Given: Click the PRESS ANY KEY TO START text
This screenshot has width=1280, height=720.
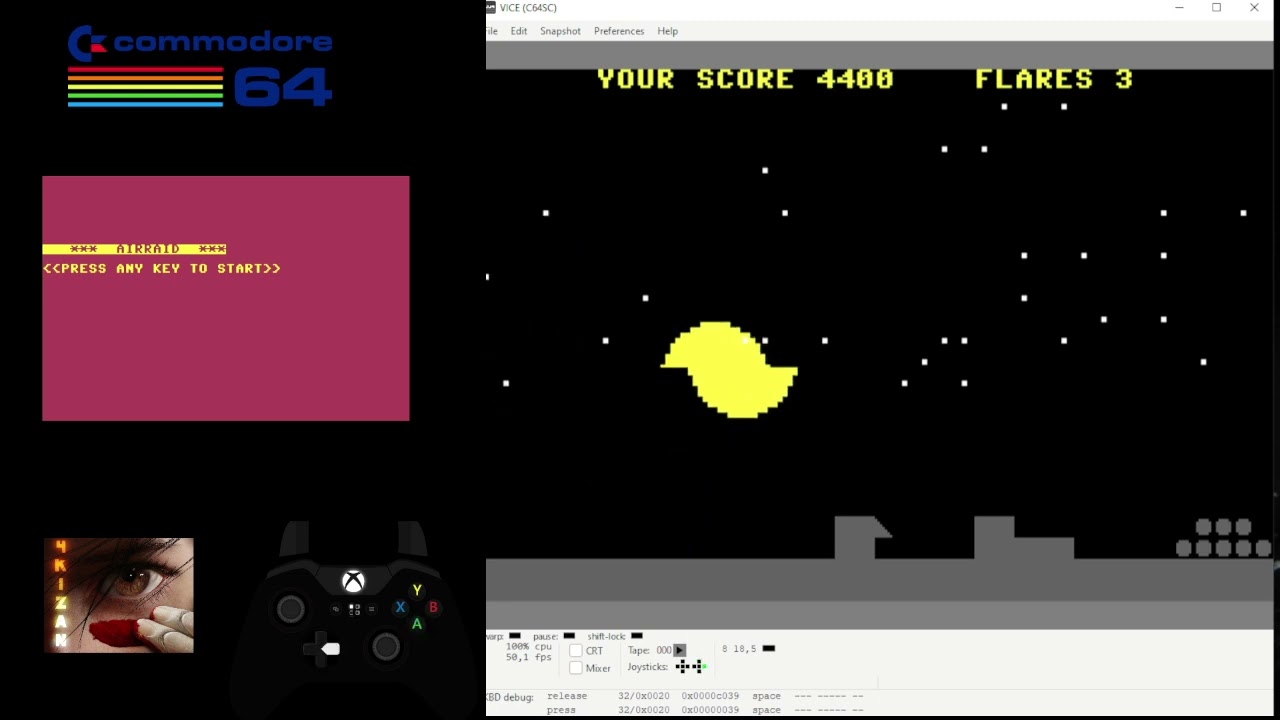Looking at the screenshot, I should click(162, 268).
